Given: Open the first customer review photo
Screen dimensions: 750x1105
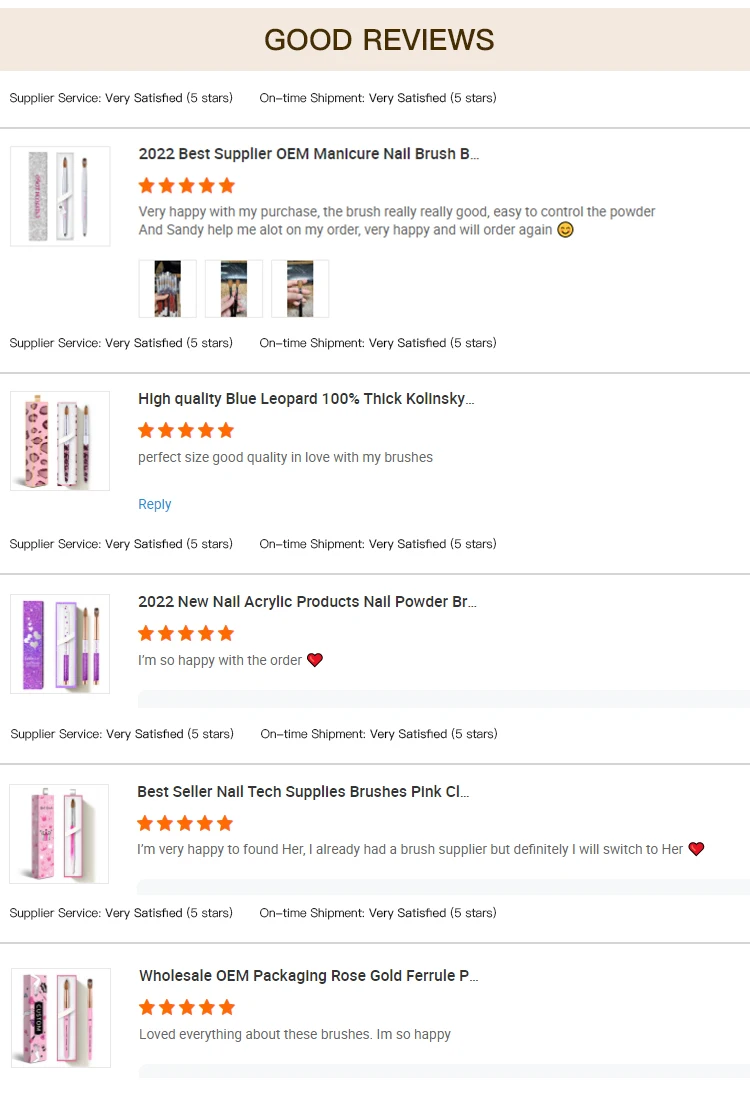Looking at the screenshot, I should click(167, 289).
